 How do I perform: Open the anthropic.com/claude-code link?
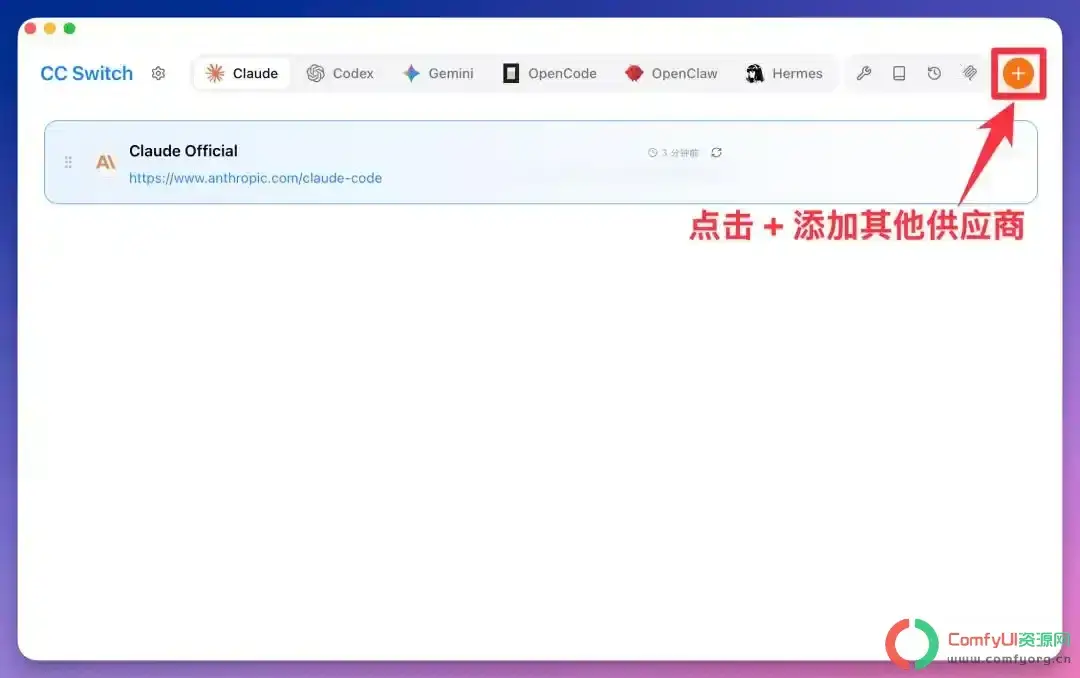[x=256, y=178]
